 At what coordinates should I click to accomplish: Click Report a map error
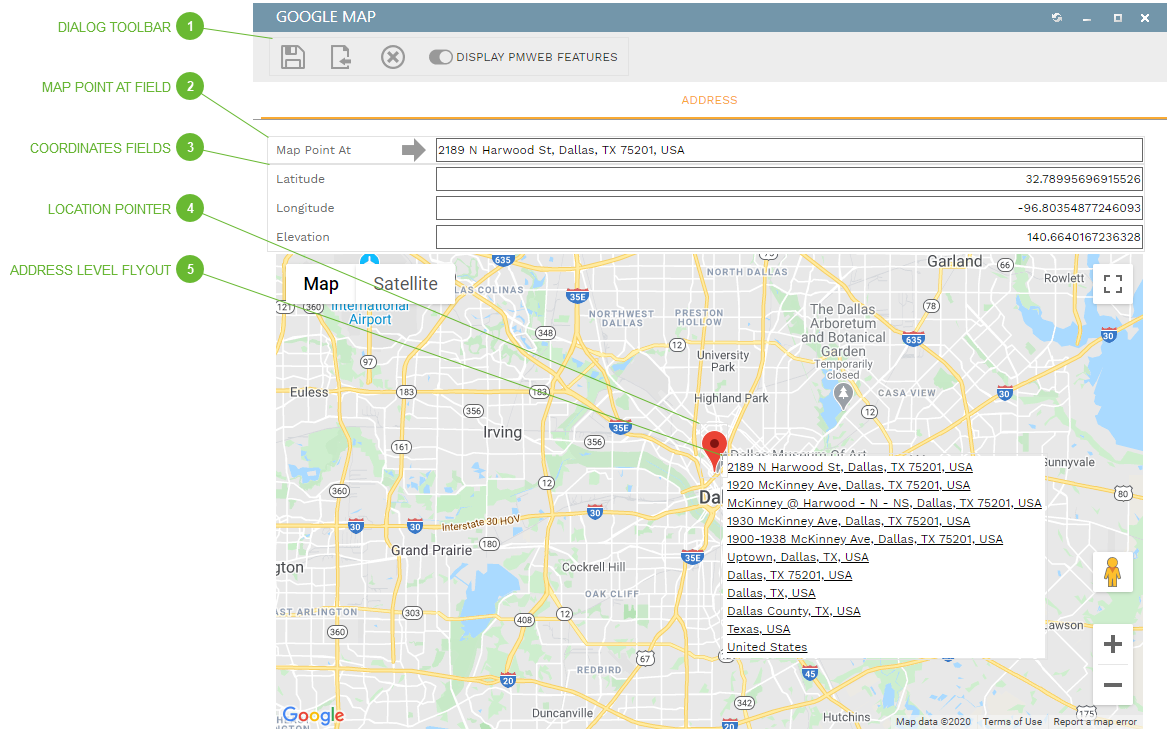[1094, 721]
